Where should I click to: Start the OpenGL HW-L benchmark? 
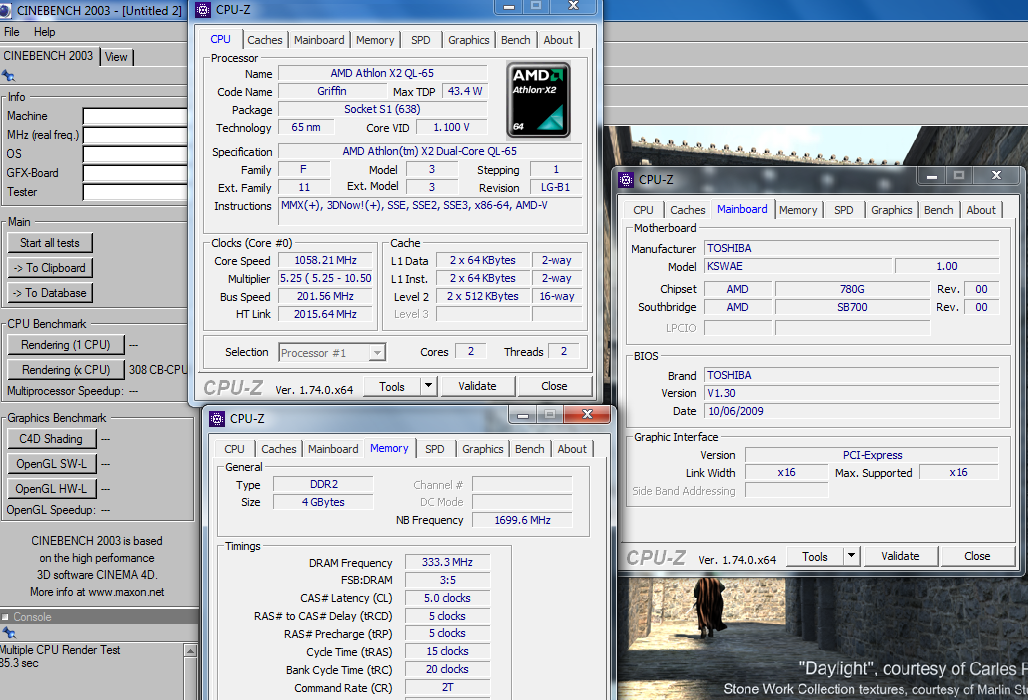point(52,488)
